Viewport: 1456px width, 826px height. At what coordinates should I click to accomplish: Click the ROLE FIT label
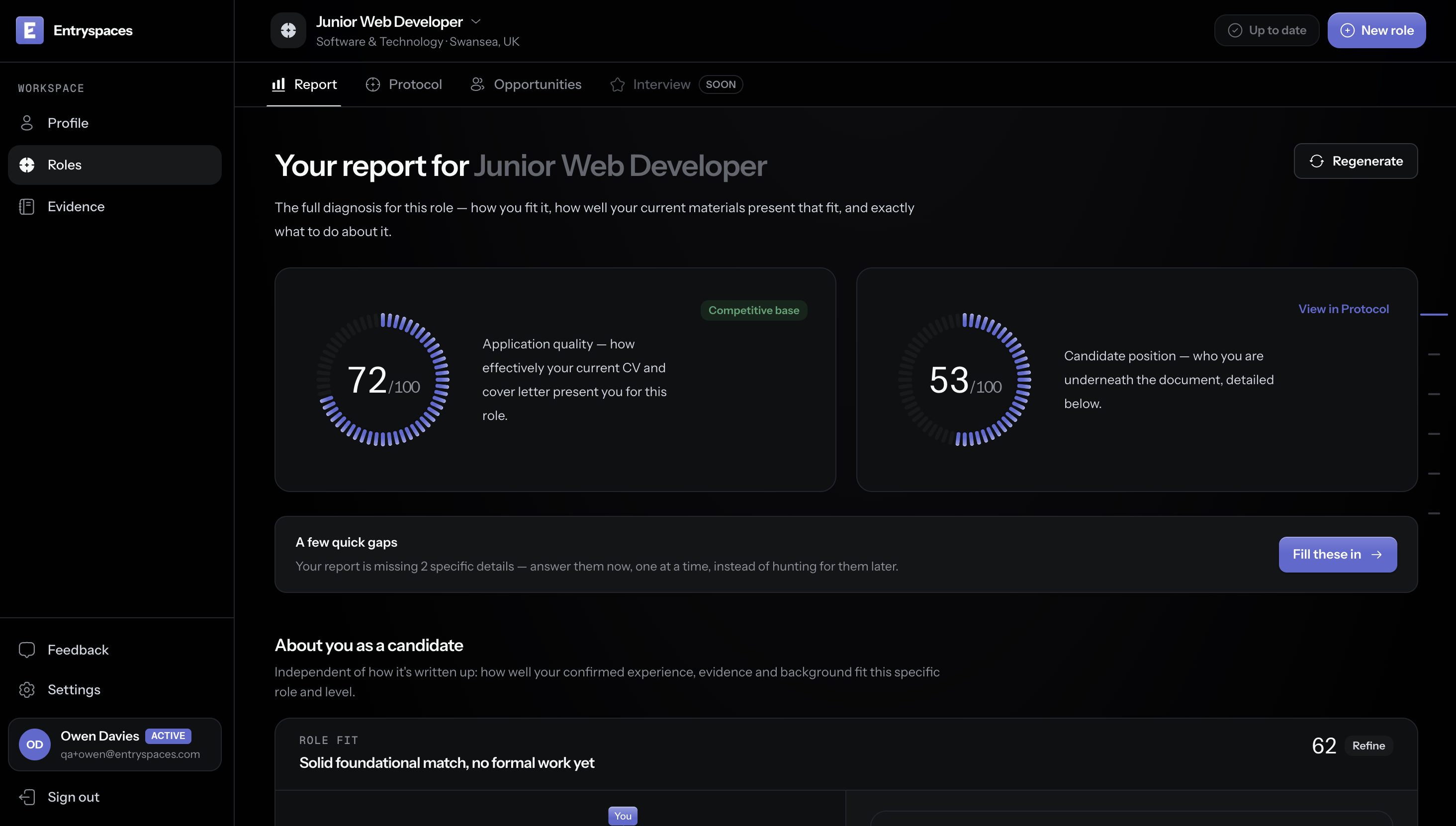(x=329, y=741)
